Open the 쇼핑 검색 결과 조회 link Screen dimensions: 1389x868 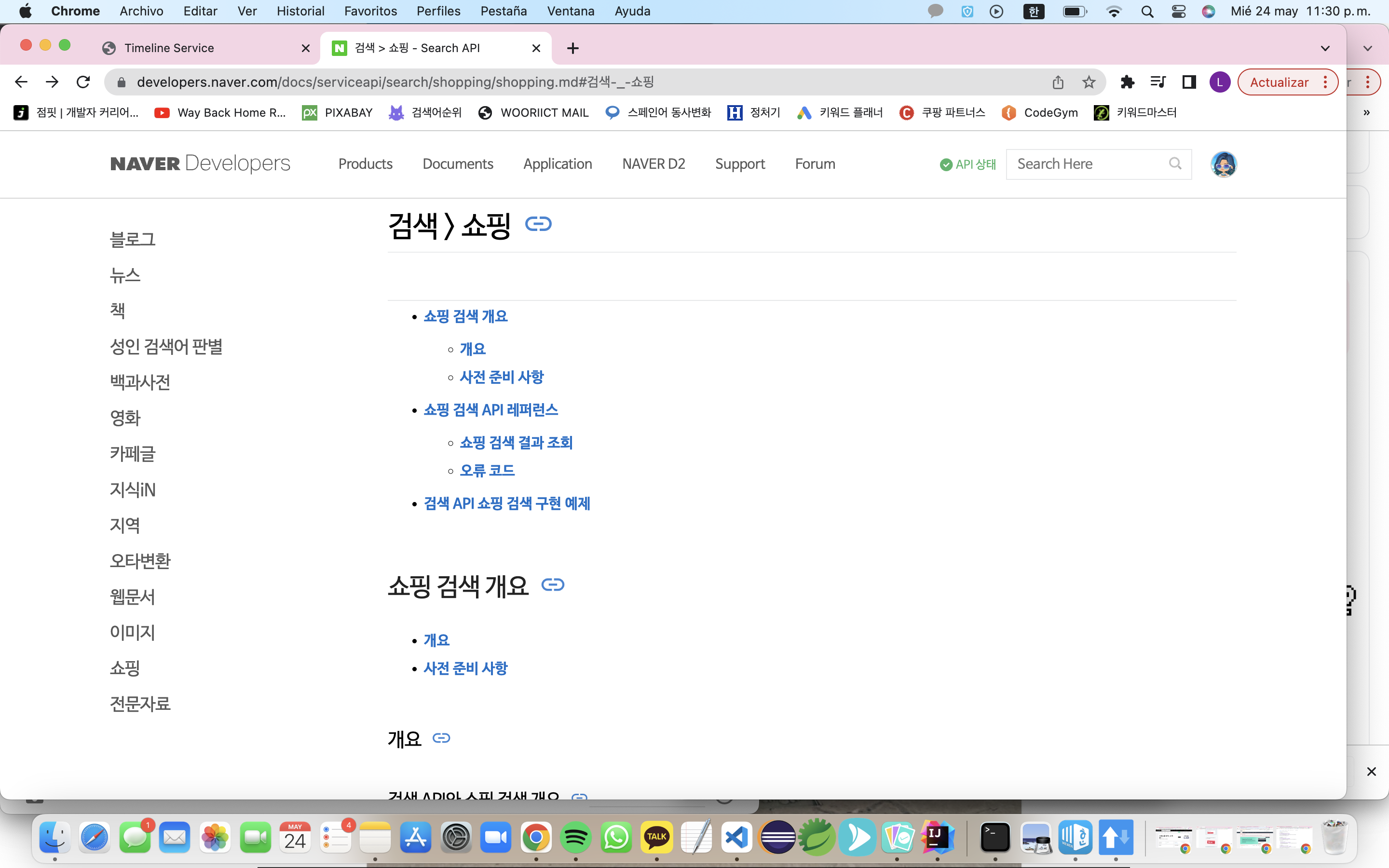click(x=516, y=443)
